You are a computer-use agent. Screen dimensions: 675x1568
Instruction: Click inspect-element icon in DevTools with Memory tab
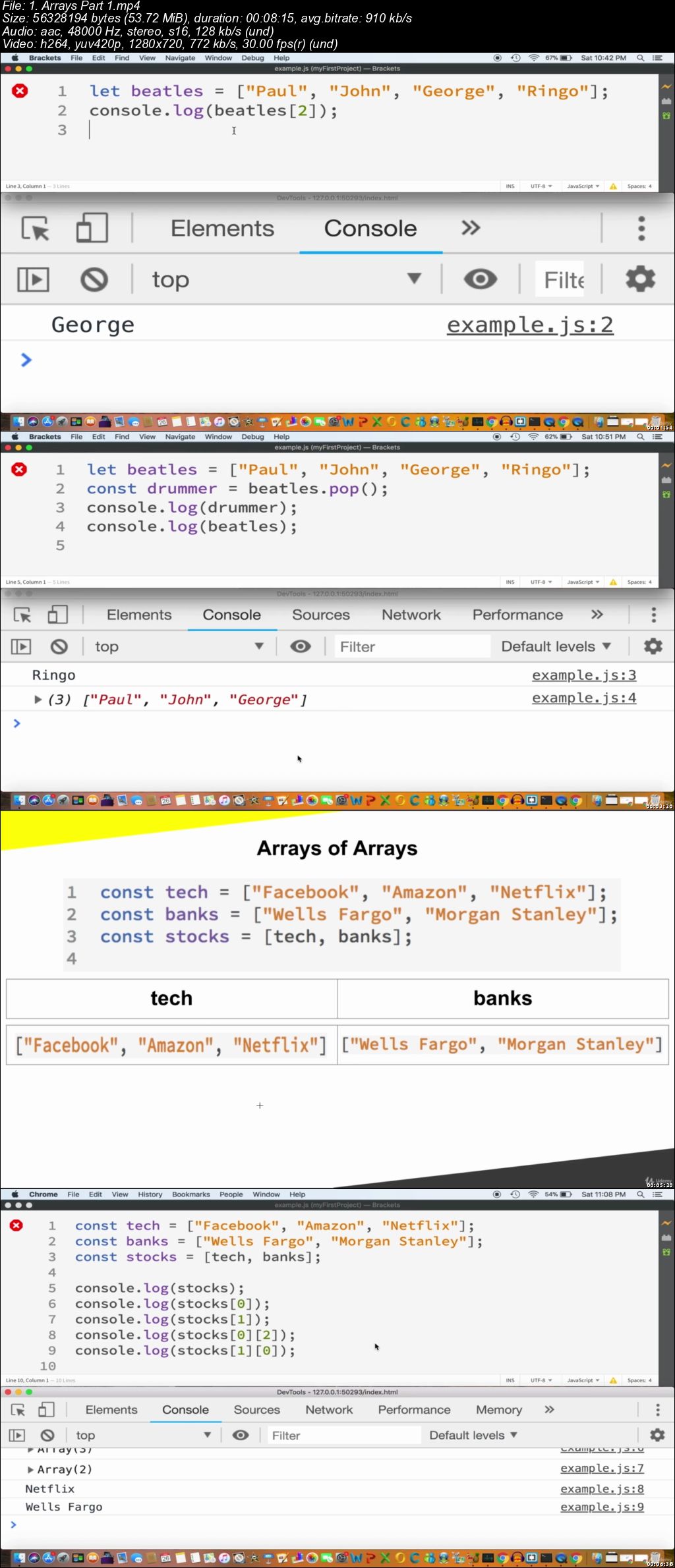coord(18,1410)
